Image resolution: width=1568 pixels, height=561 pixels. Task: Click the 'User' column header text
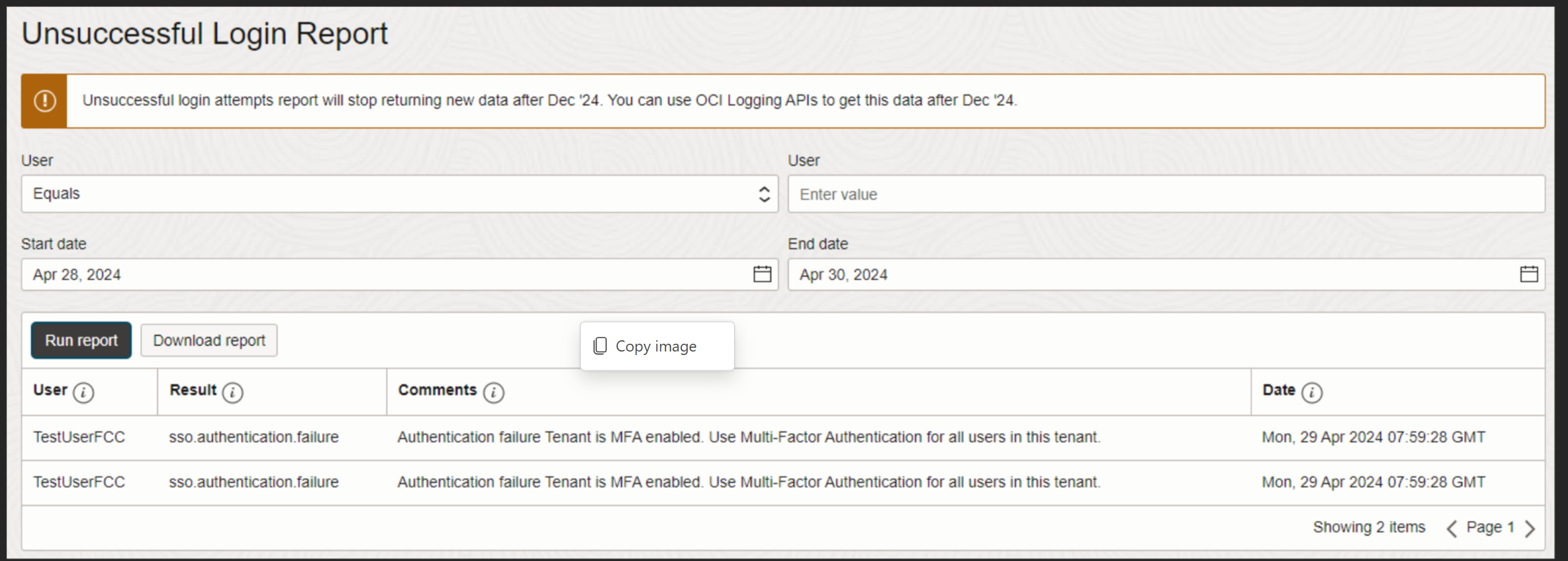50,390
